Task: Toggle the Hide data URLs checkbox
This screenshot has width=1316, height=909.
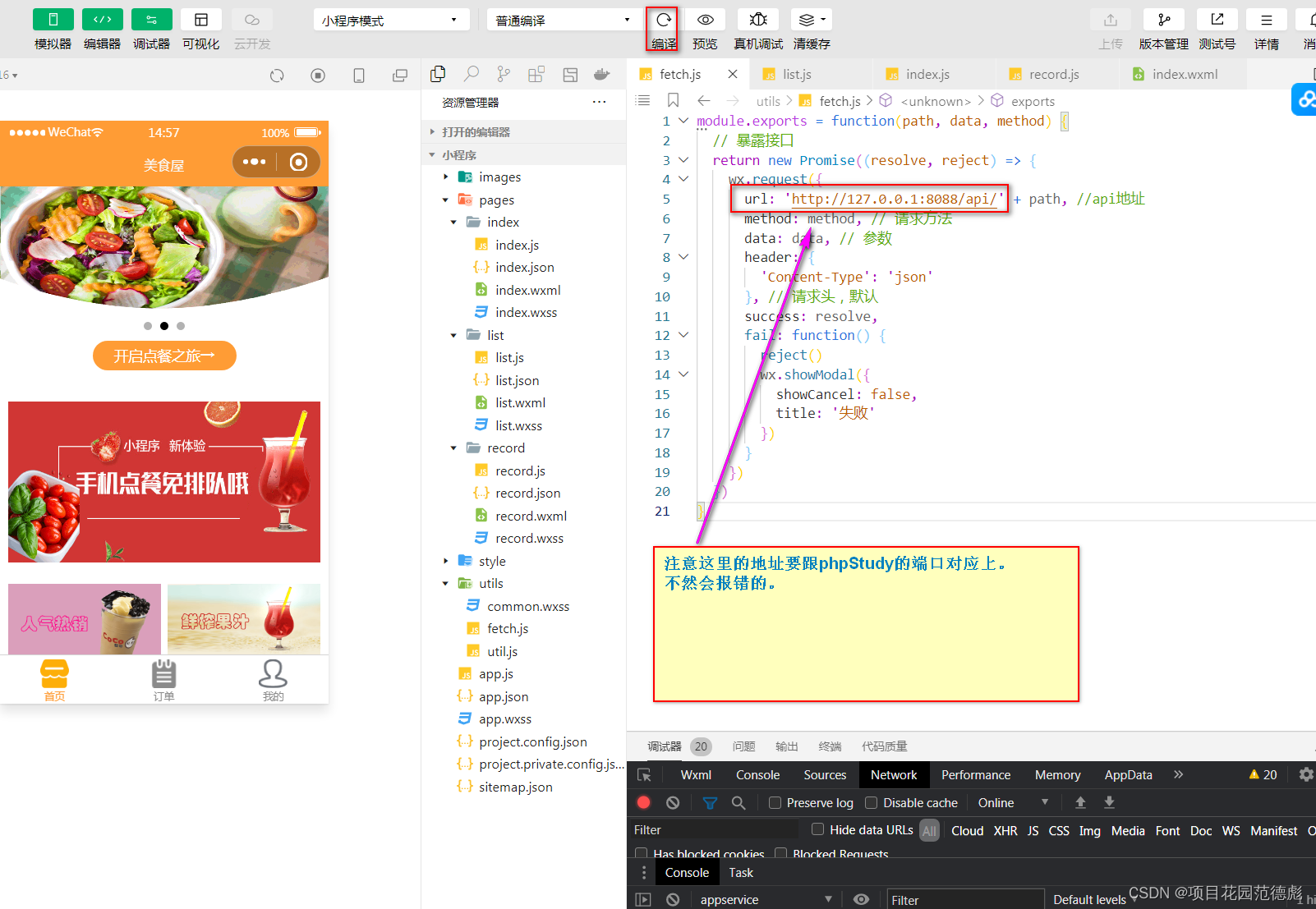Action: pyautogui.click(x=817, y=829)
